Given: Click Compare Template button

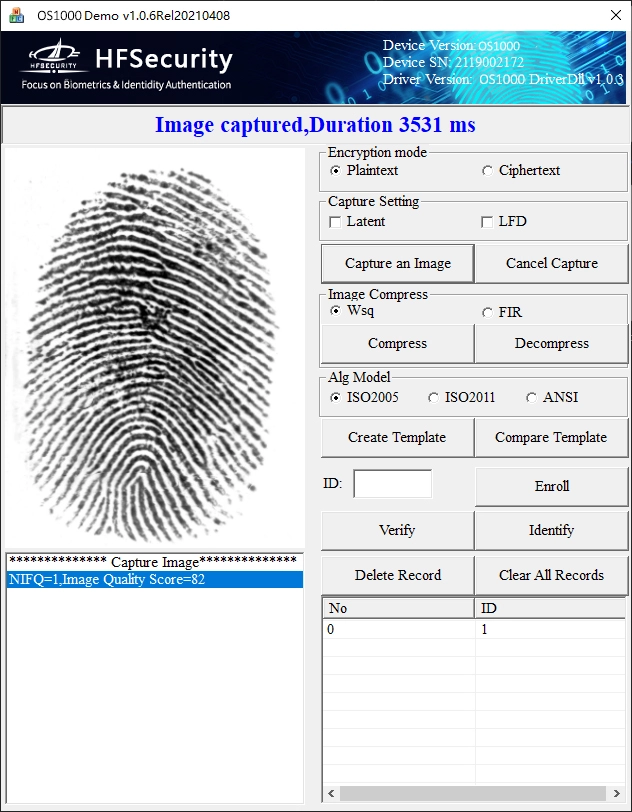Looking at the screenshot, I should click(551, 438).
